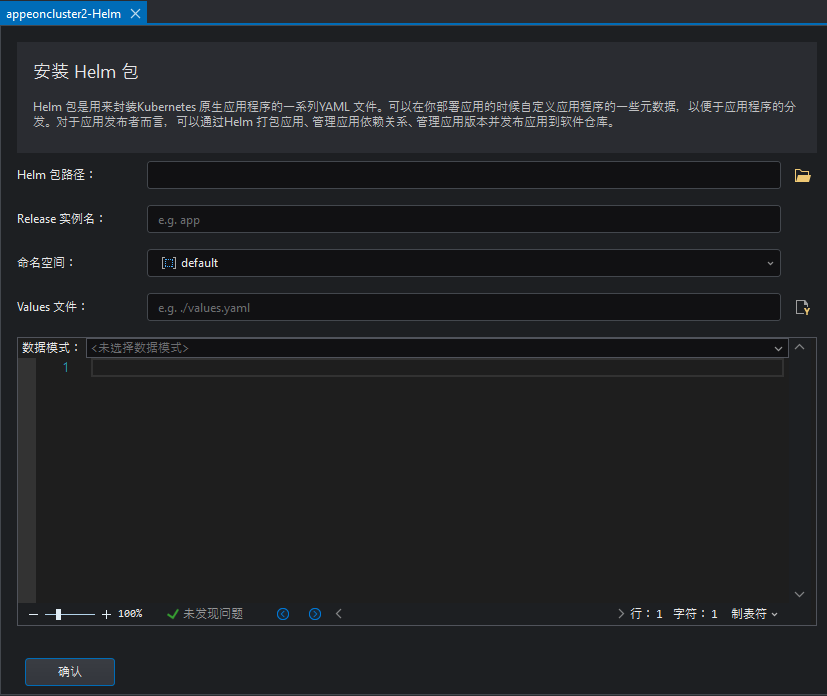Click the Release 实例名 label
The width and height of the screenshot is (827, 696).
tap(60, 219)
